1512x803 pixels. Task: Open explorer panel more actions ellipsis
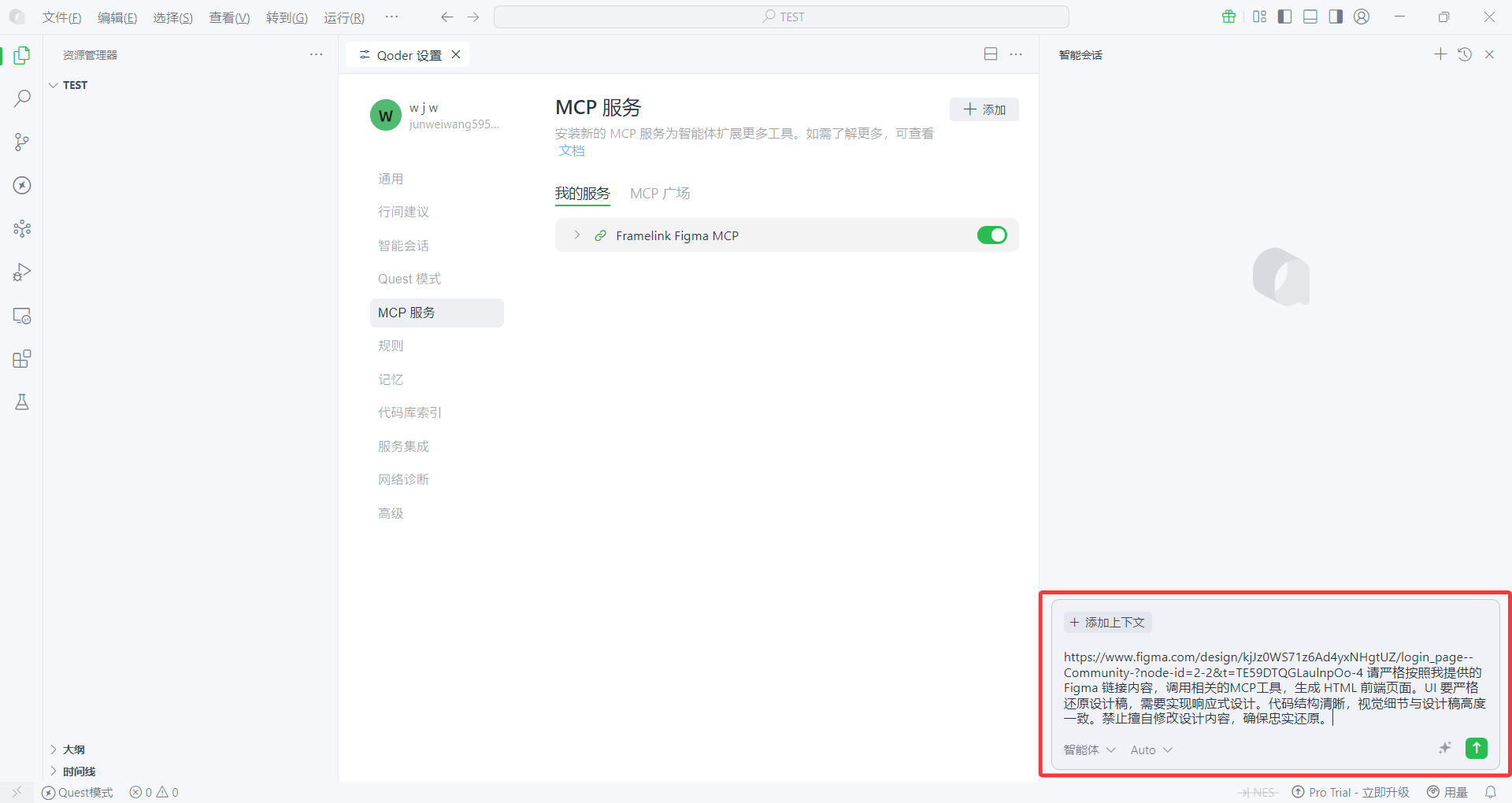317,54
